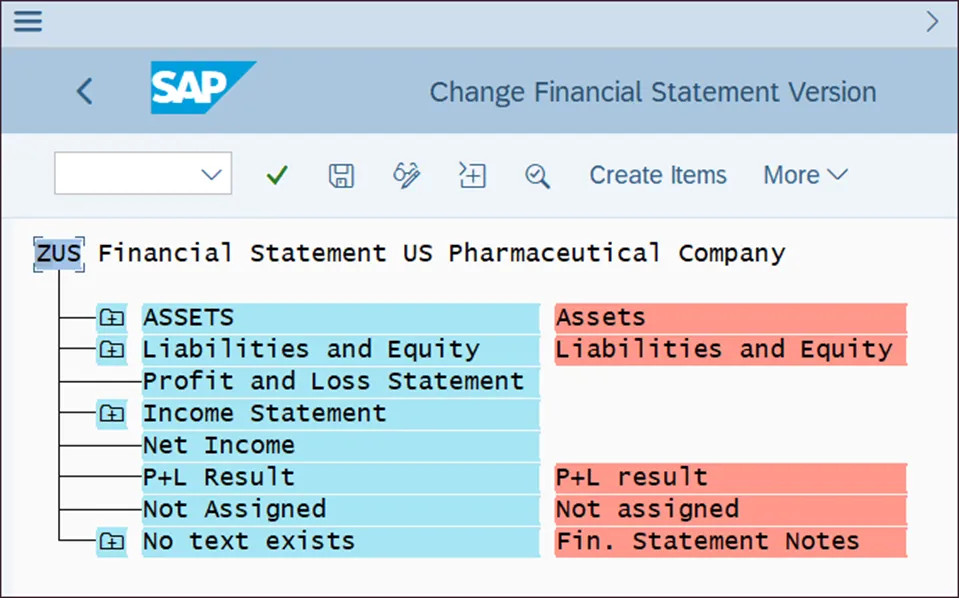Click the Fin. Statement Notes label
959x598 pixels.
coord(707,541)
